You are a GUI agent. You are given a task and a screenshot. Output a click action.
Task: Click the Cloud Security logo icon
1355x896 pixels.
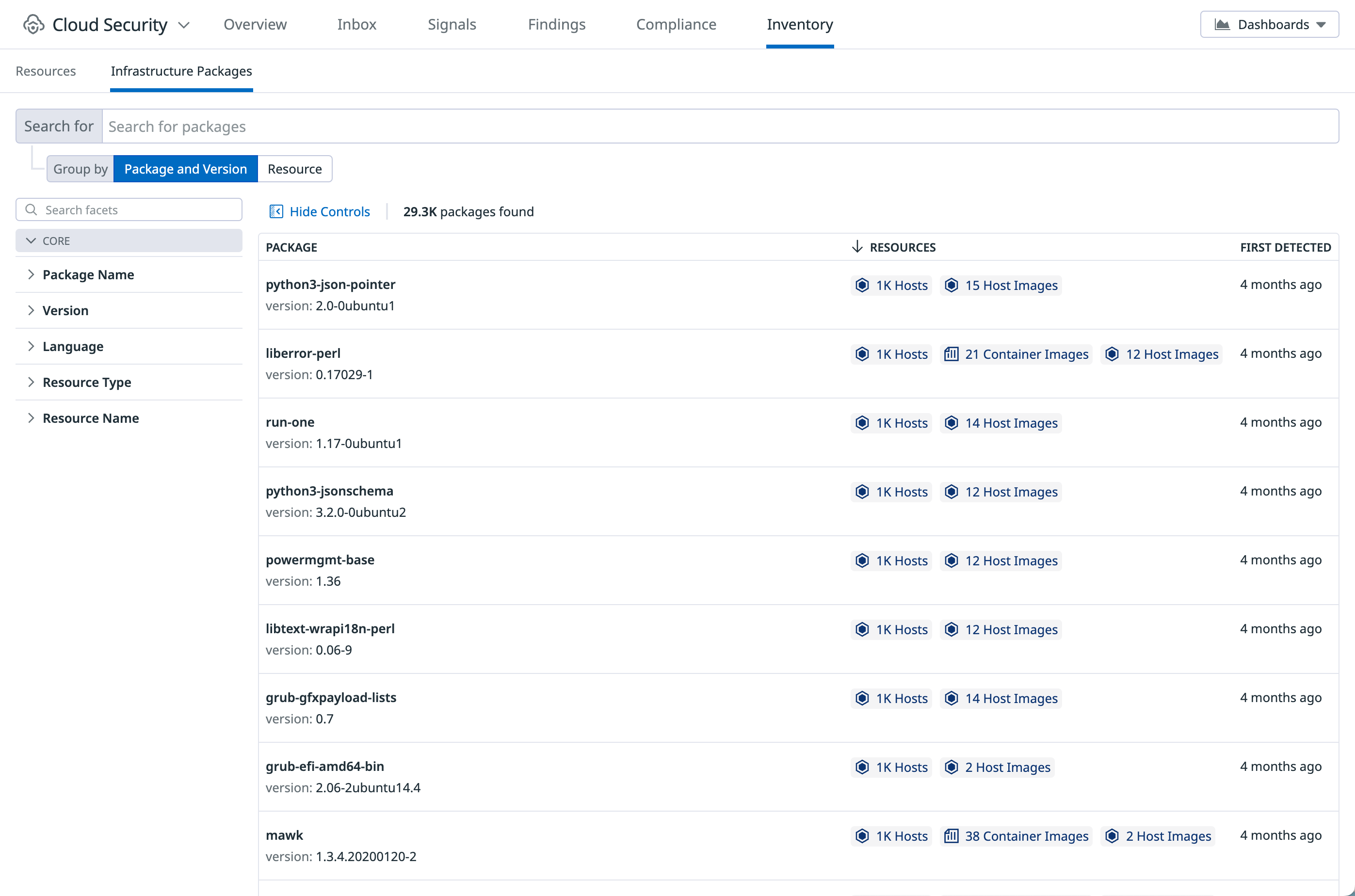point(34,25)
